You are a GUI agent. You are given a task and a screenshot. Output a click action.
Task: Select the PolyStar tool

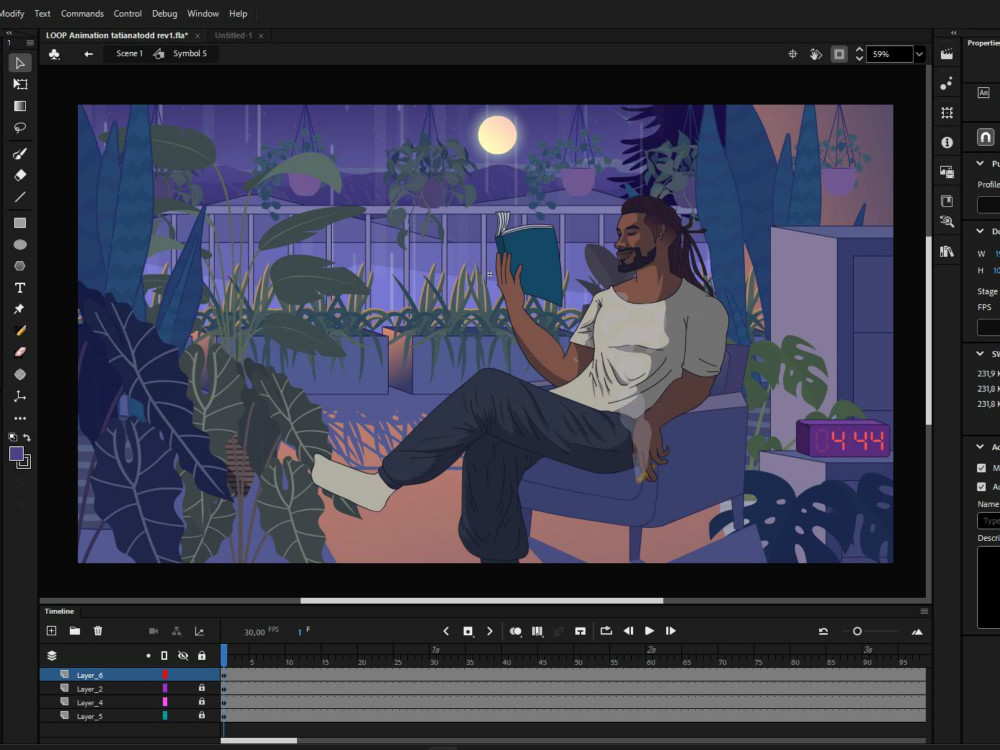[x=20, y=266]
